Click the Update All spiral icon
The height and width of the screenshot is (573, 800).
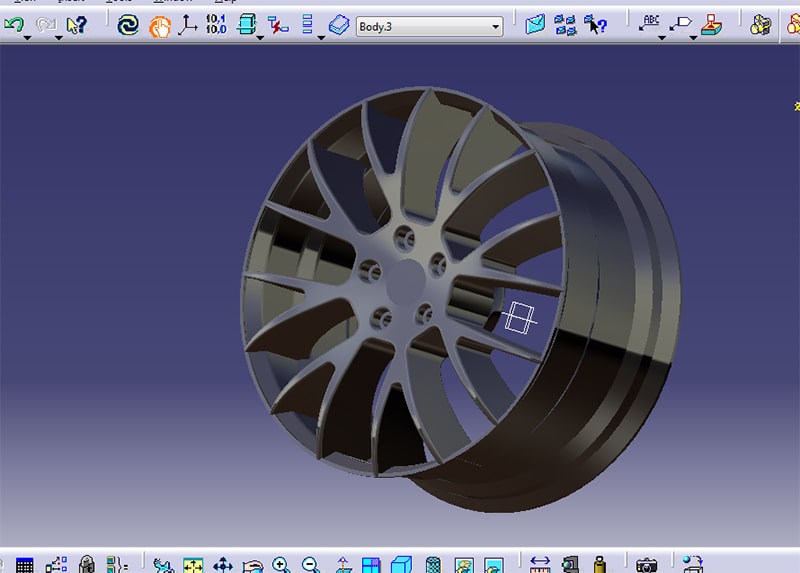128,24
